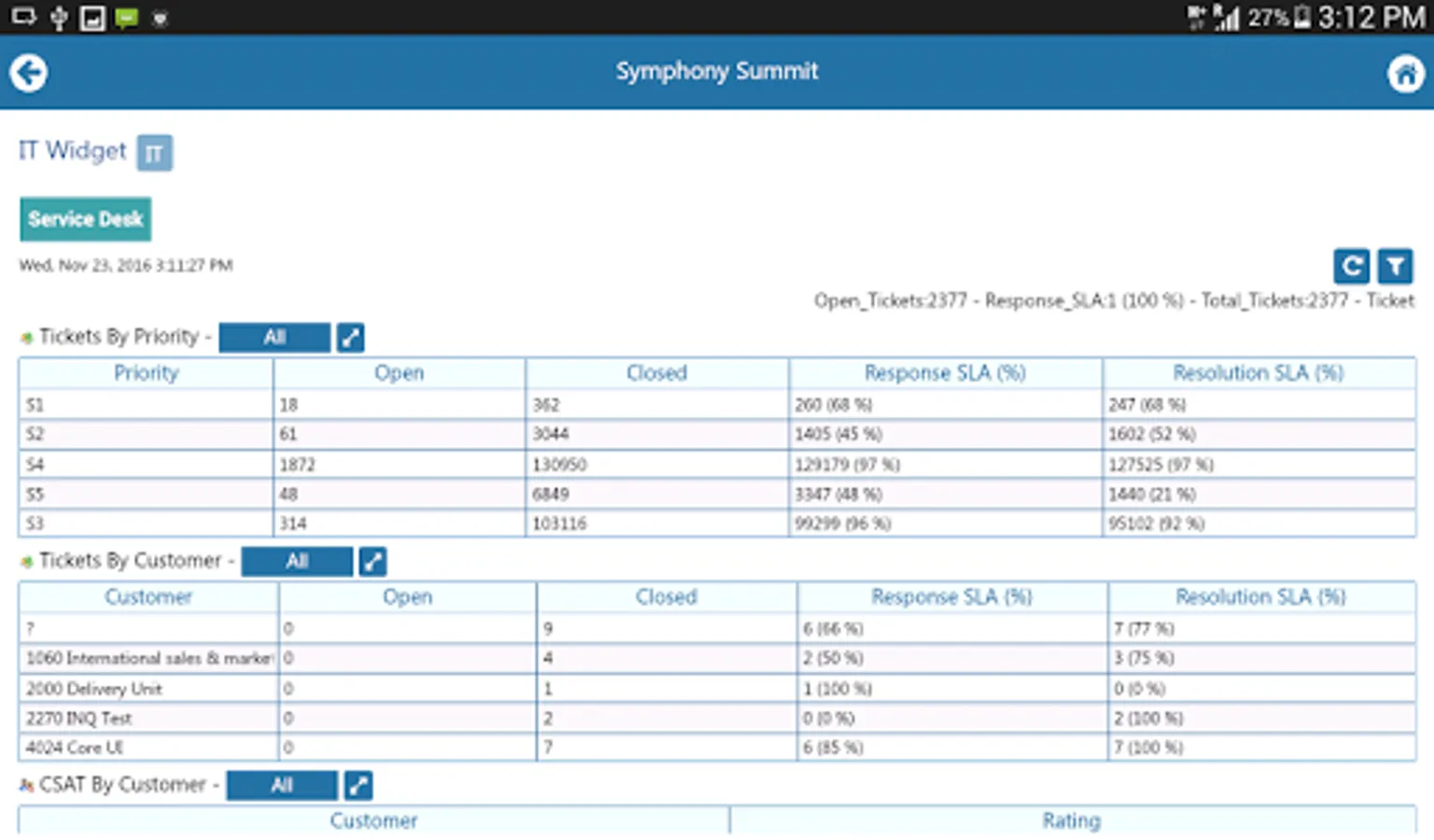Expand the Tickets By Priority widget
1434x840 pixels.
pos(350,337)
